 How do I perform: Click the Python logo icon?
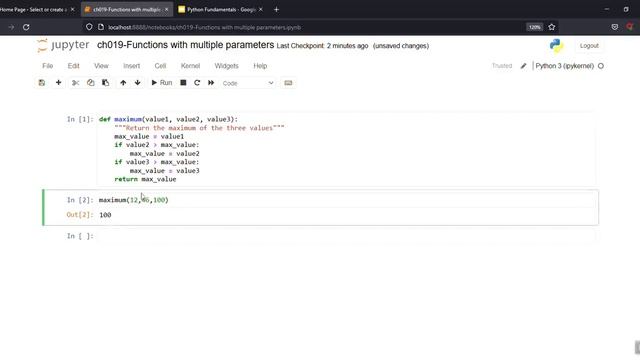(x=556, y=45)
